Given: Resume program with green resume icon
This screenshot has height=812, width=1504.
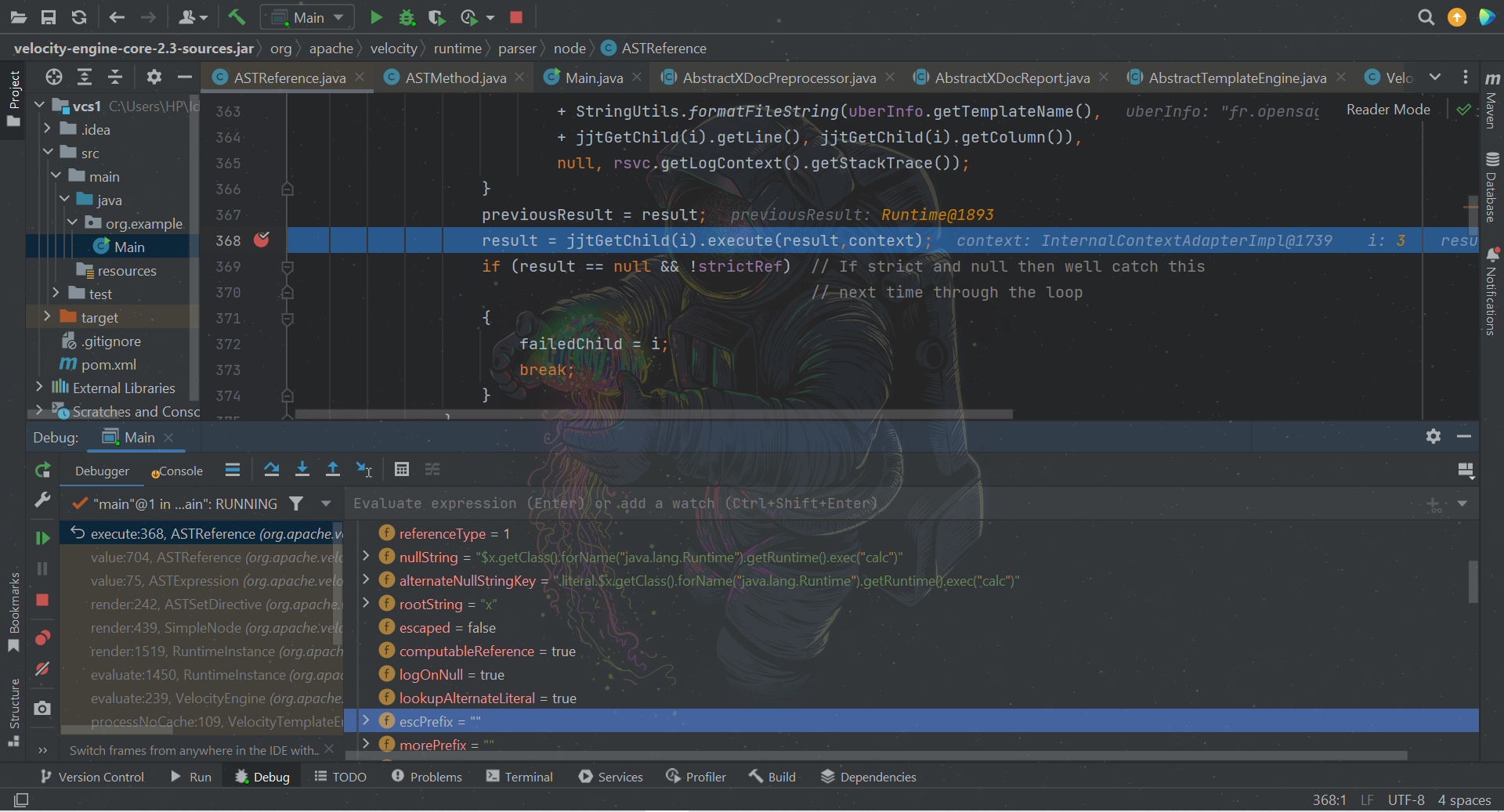Looking at the screenshot, I should (42, 538).
